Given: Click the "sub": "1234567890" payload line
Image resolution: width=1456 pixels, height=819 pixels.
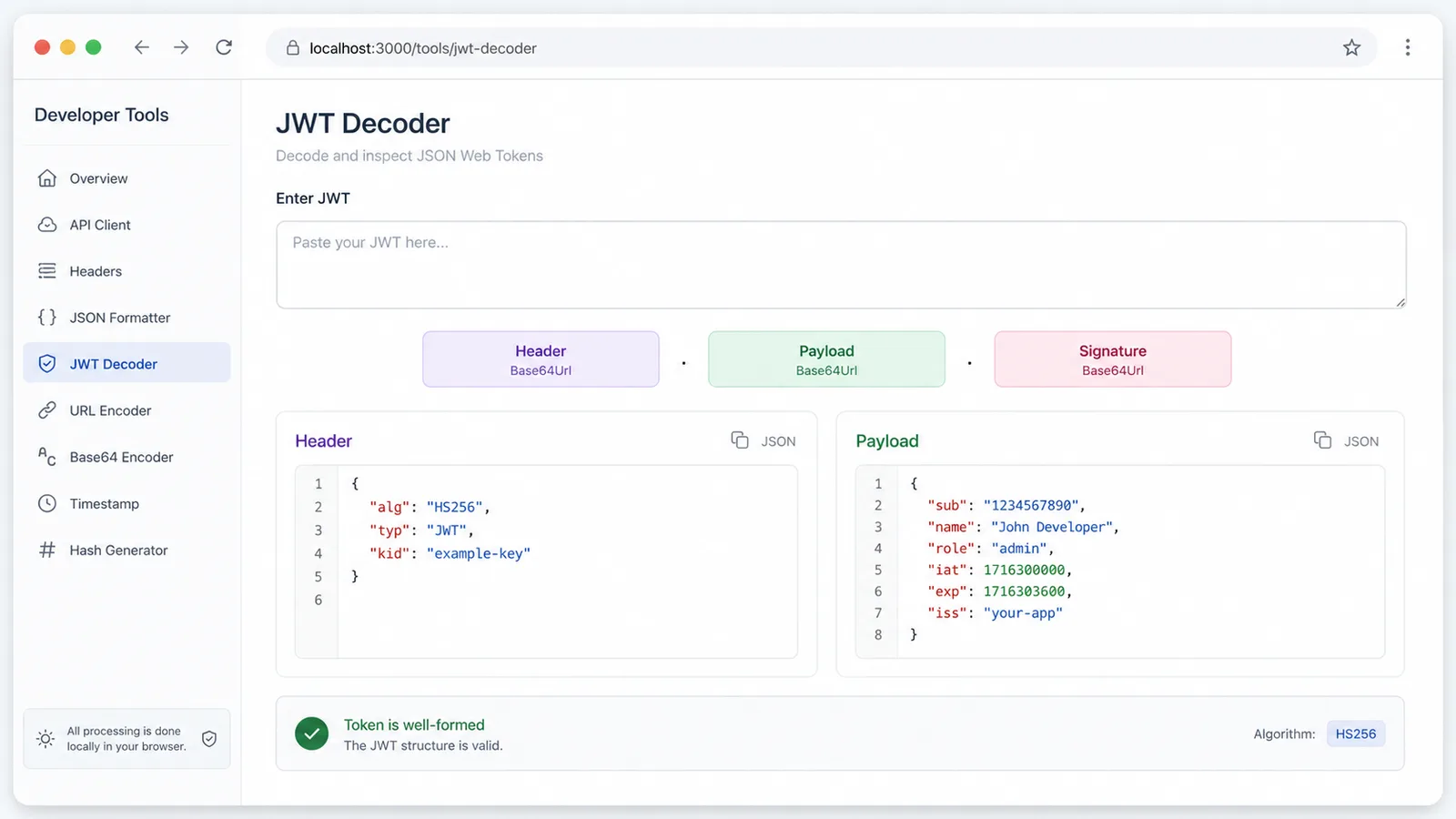Looking at the screenshot, I should click(1006, 505).
